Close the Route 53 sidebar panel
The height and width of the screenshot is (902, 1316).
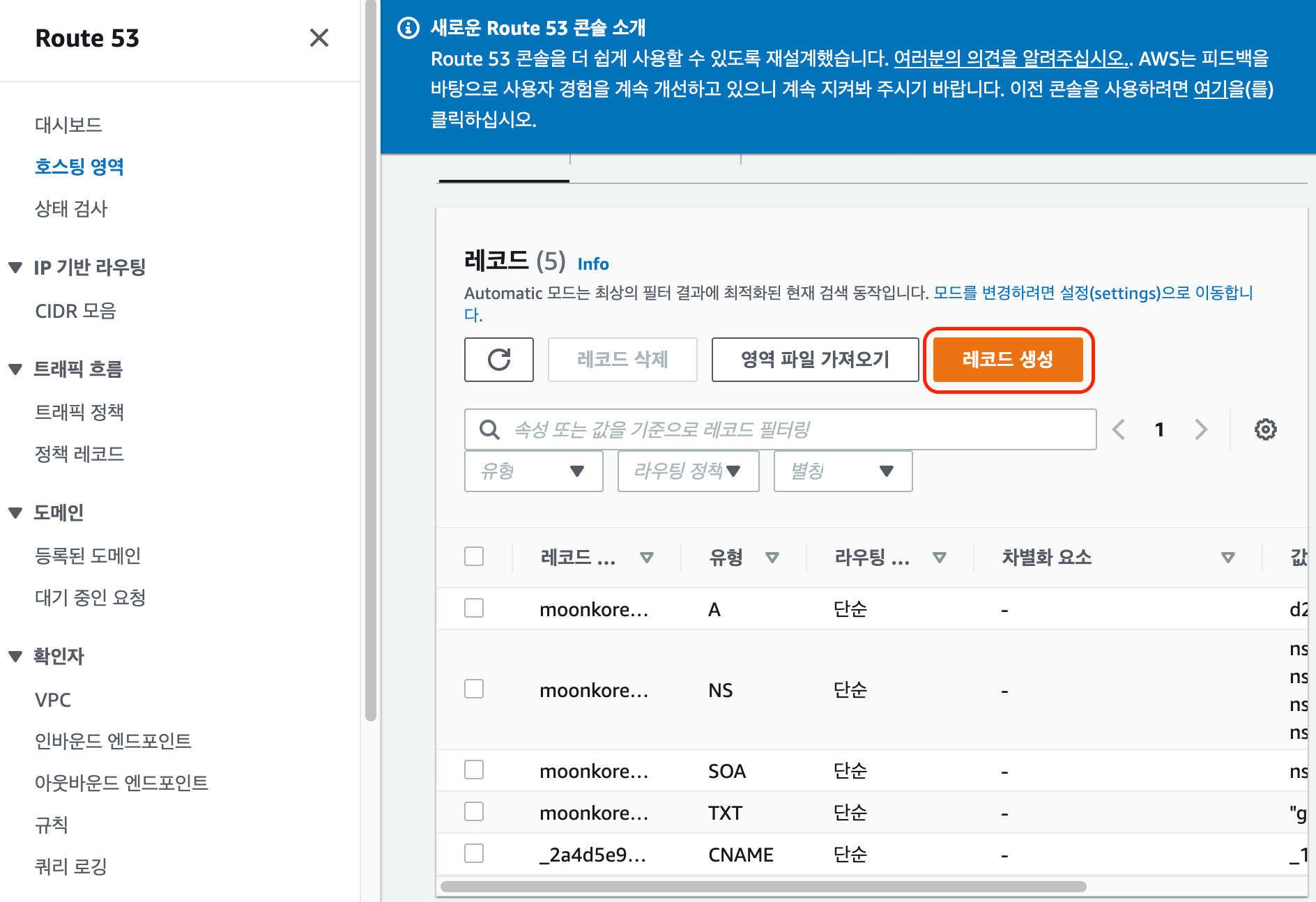(319, 38)
